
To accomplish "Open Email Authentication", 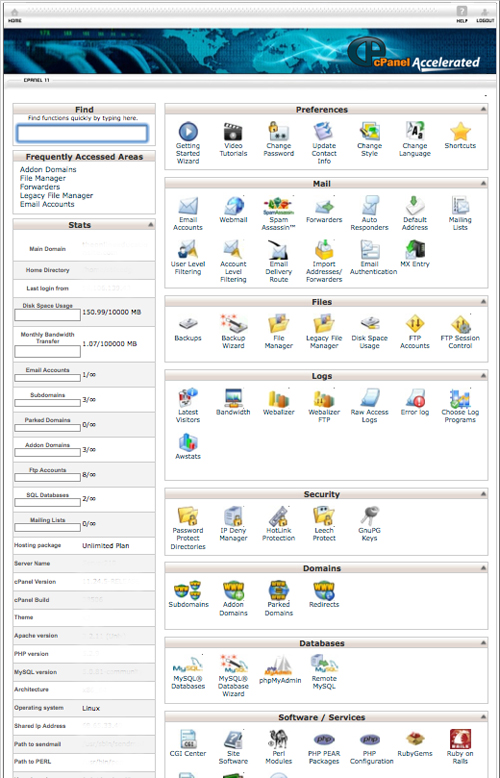I will pos(370,250).
